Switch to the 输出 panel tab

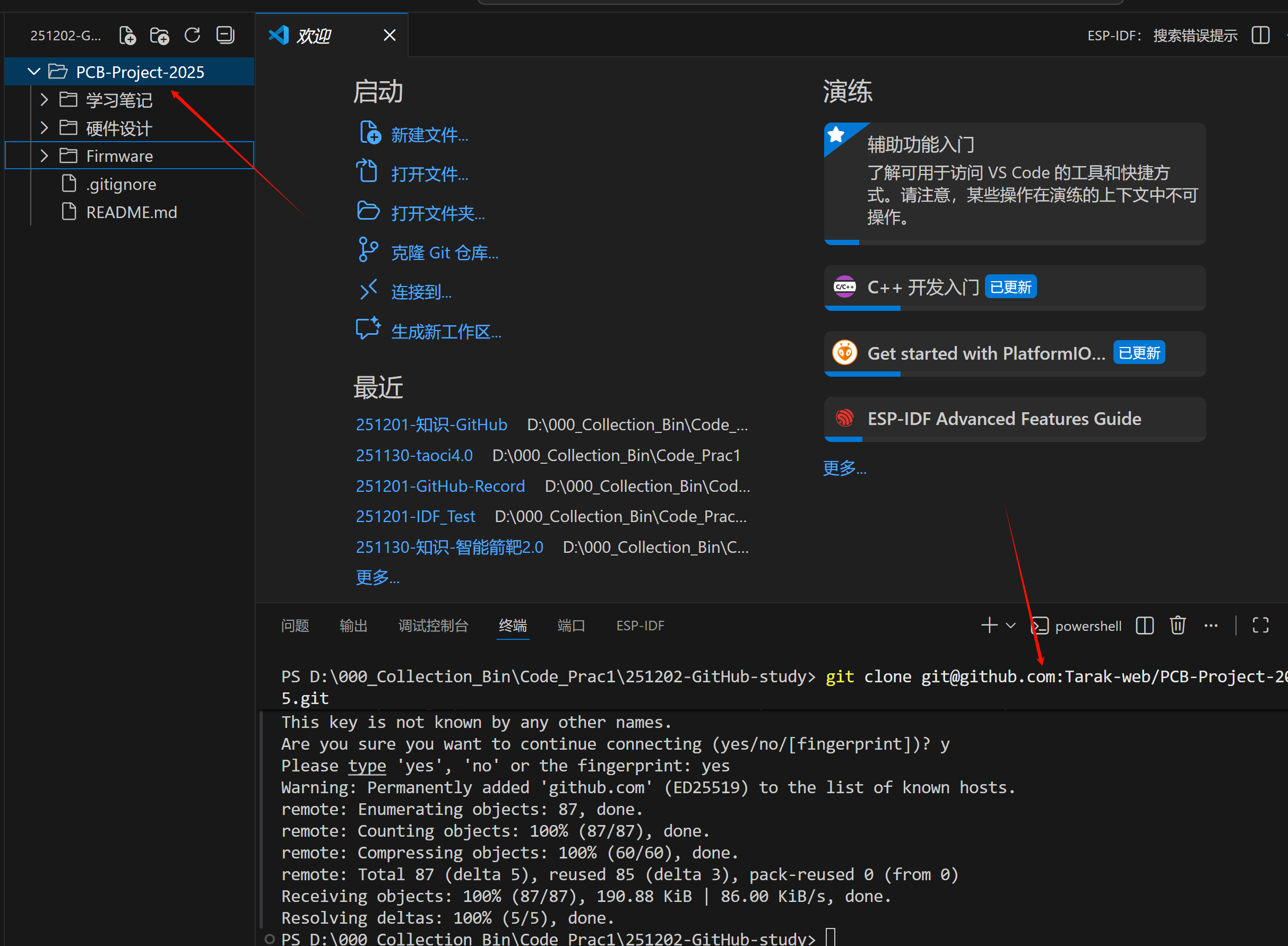[x=353, y=626]
